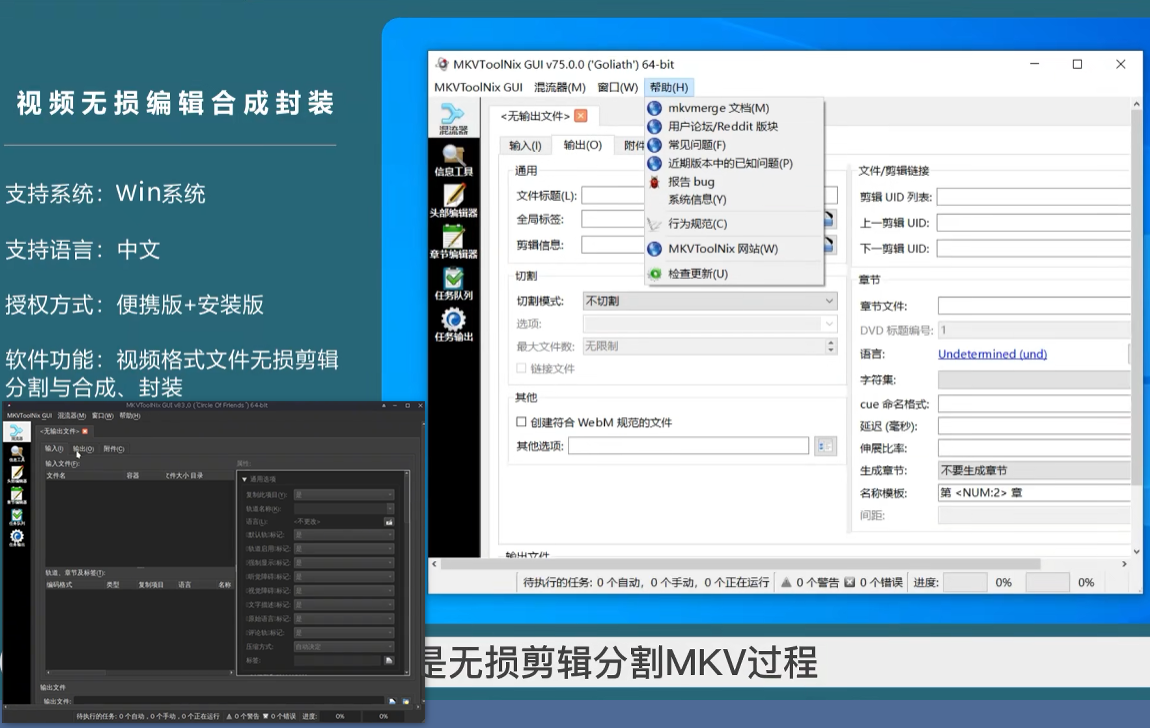Open the 窗口(W) menu in the light window
This screenshot has height=728, width=1150.
pyautogui.click(x=618, y=87)
